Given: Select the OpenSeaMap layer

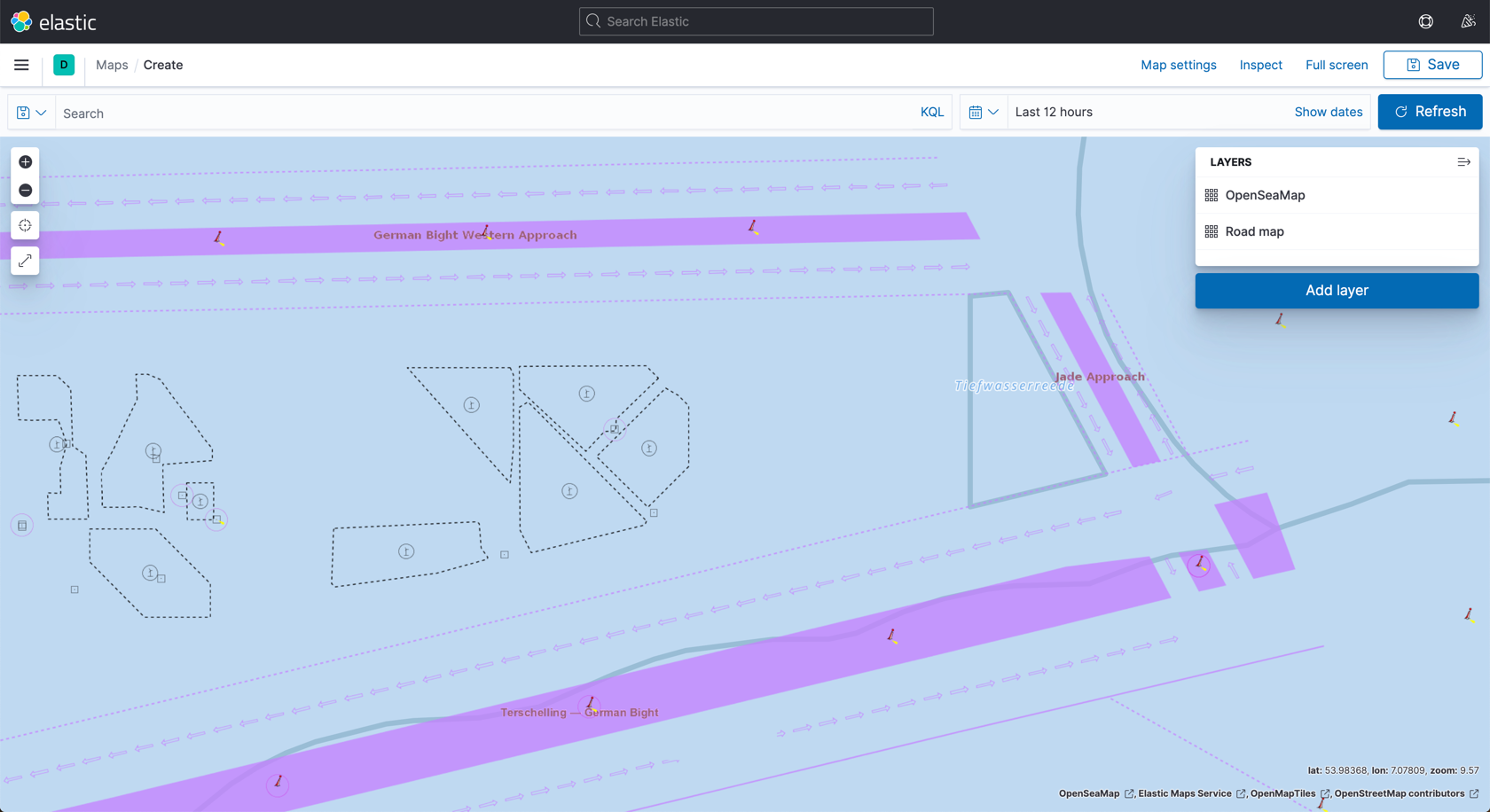Looking at the screenshot, I should 1265,195.
